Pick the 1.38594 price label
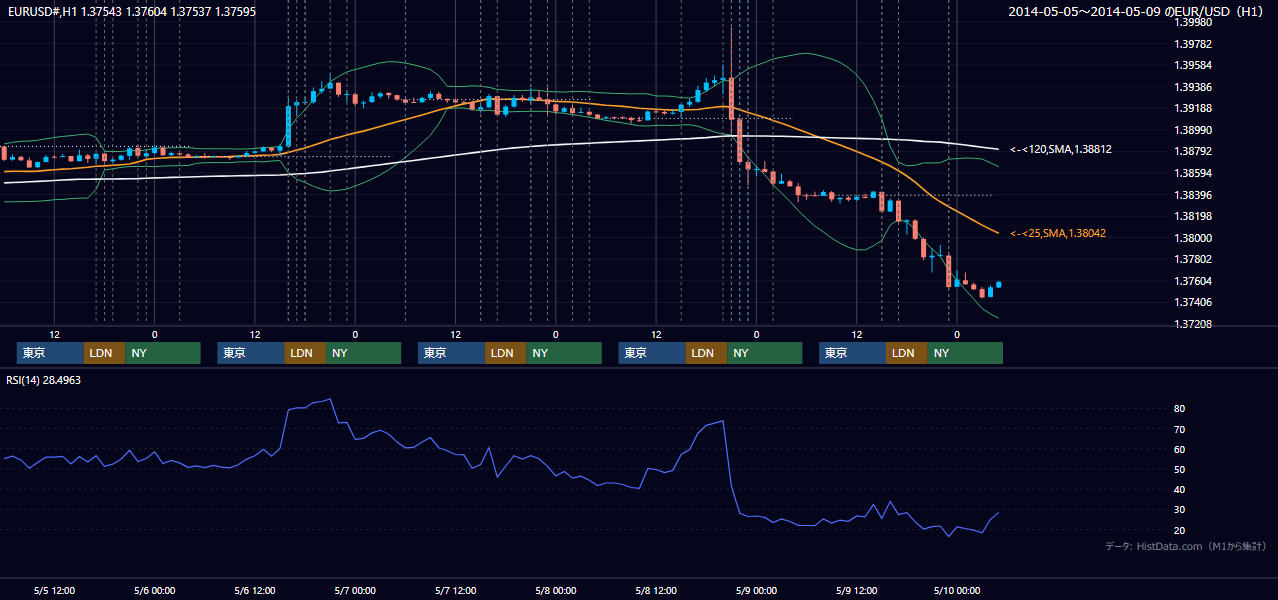The width and height of the screenshot is (1278, 600). (x=1193, y=173)
